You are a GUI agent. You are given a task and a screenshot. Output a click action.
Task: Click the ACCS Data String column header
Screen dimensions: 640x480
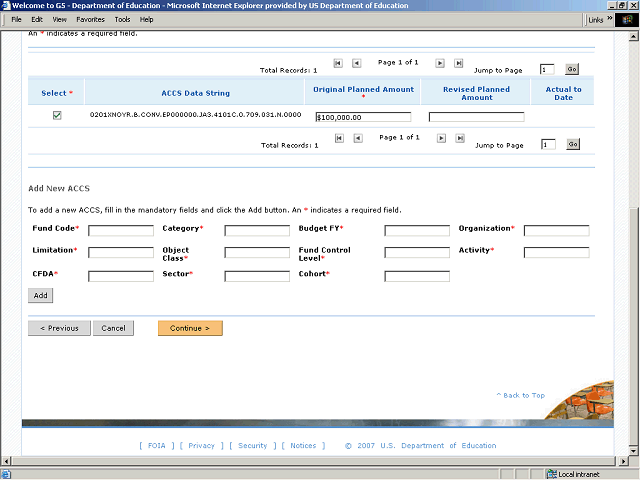pyautogui.click(x=196, y=93)
